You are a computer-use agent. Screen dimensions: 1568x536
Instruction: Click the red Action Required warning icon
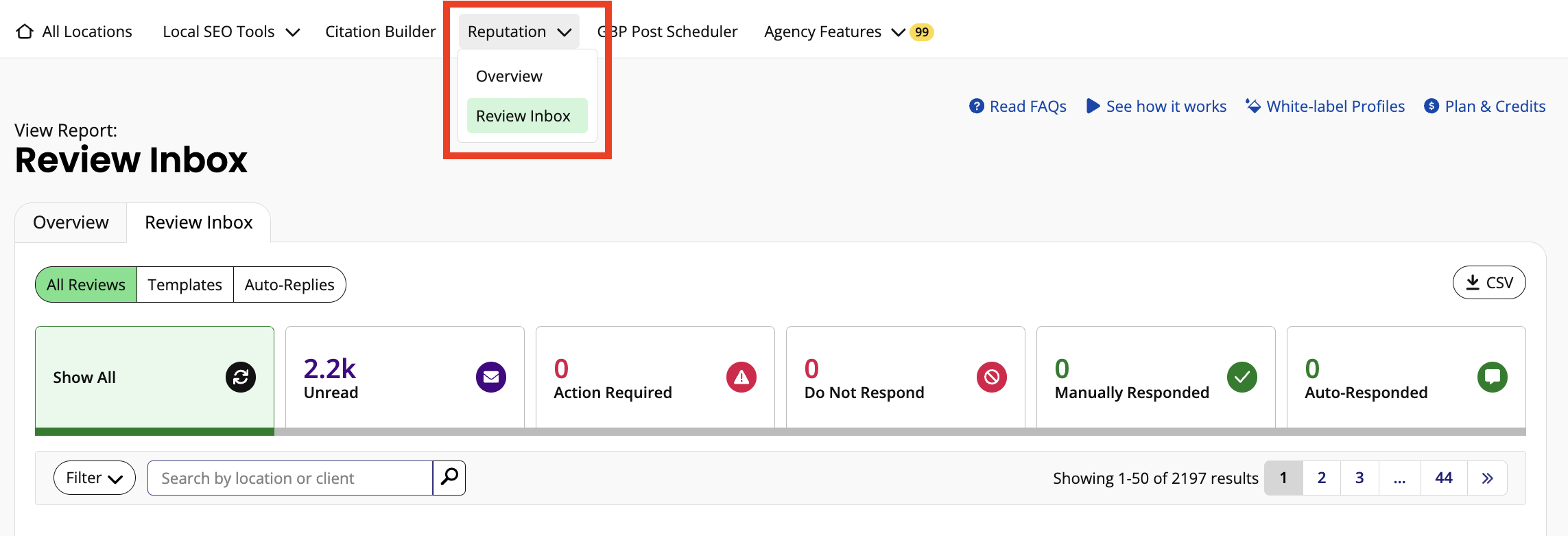[x=741, y=377]
